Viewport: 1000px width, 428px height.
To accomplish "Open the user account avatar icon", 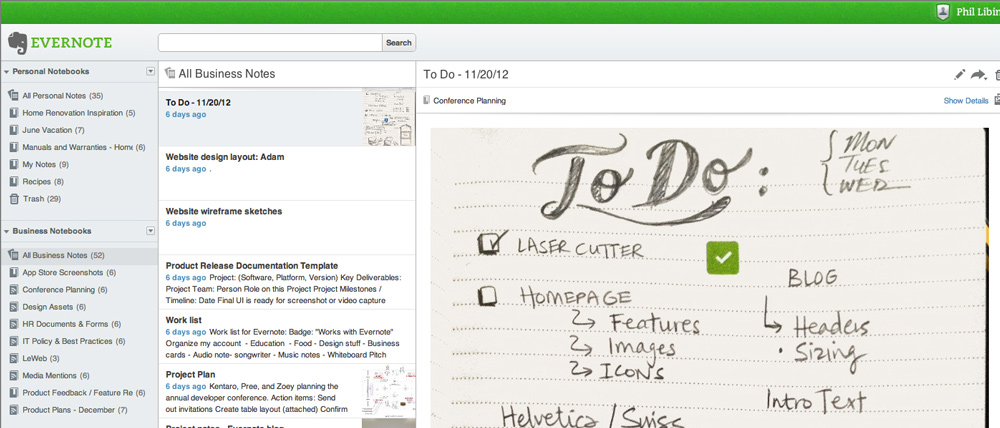I will pyautogui.click(x=943, y=11).
